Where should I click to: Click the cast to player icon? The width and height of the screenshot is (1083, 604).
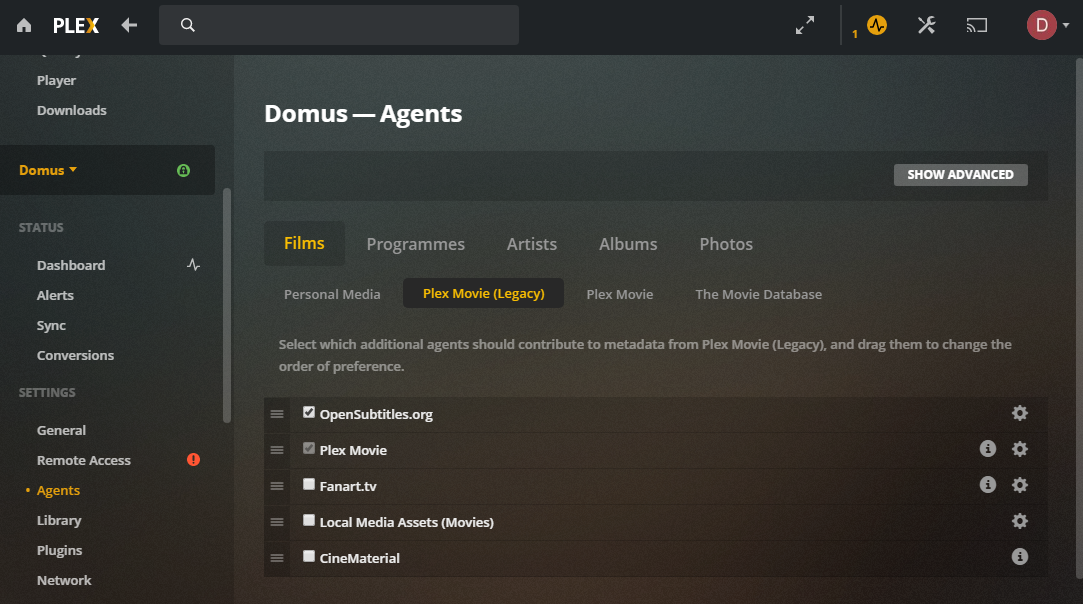coord(976,26)
